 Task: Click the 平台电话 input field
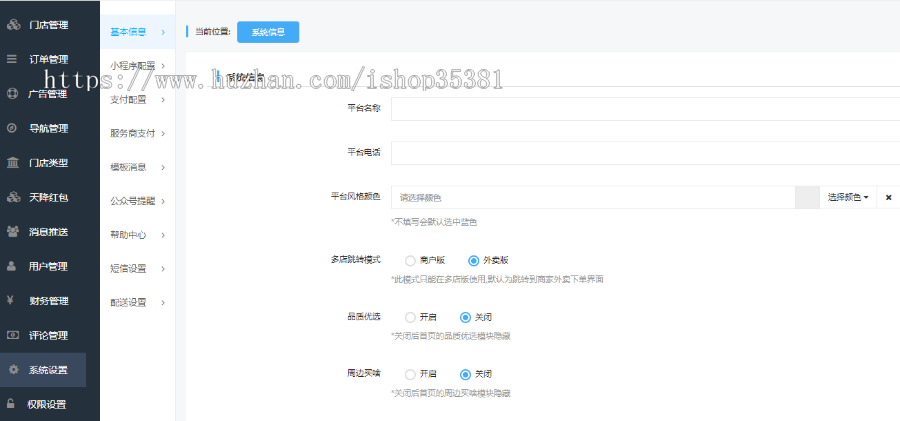coord(645,153)
